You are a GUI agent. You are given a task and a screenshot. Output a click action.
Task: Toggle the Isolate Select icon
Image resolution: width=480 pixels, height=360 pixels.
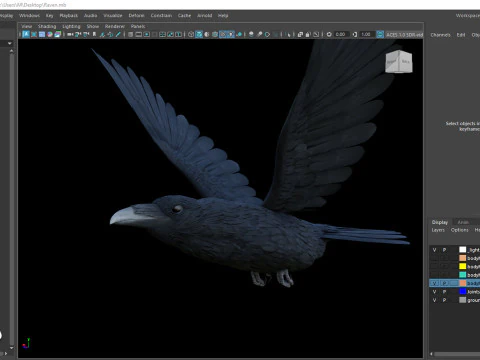(x=289, y=34)
